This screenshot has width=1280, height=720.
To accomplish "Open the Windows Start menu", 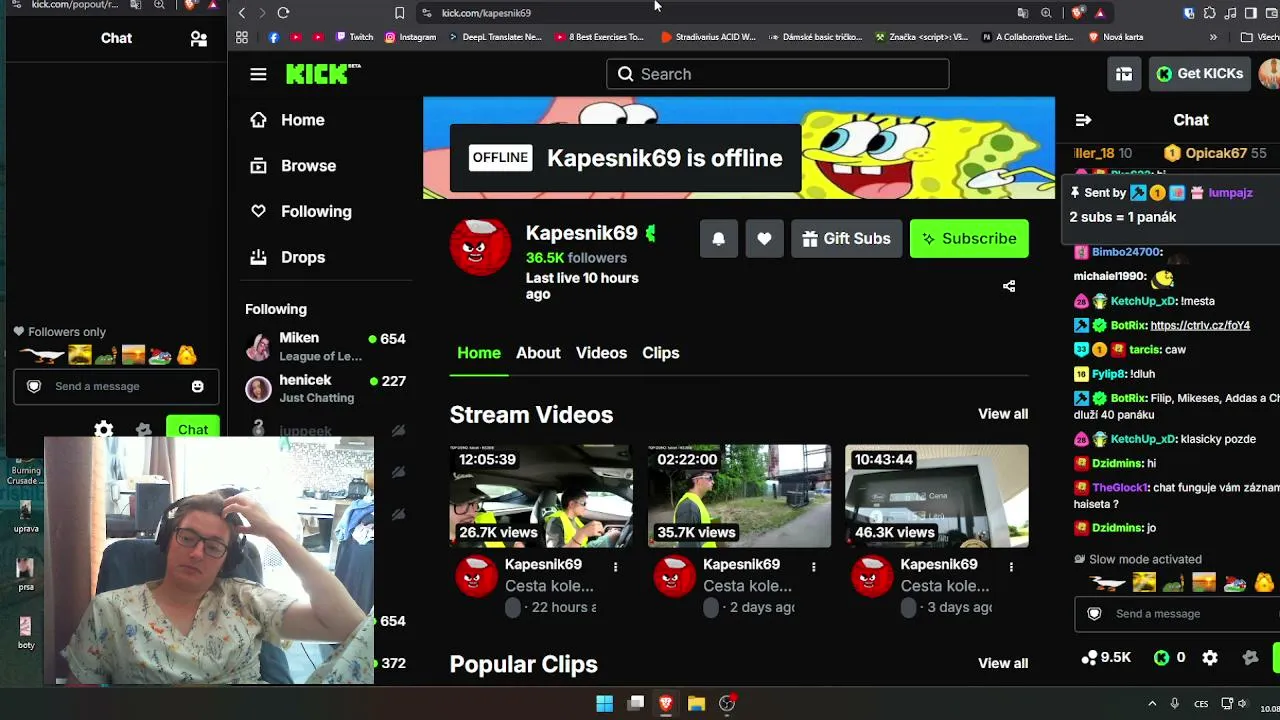I will click(x=604, y=704).
